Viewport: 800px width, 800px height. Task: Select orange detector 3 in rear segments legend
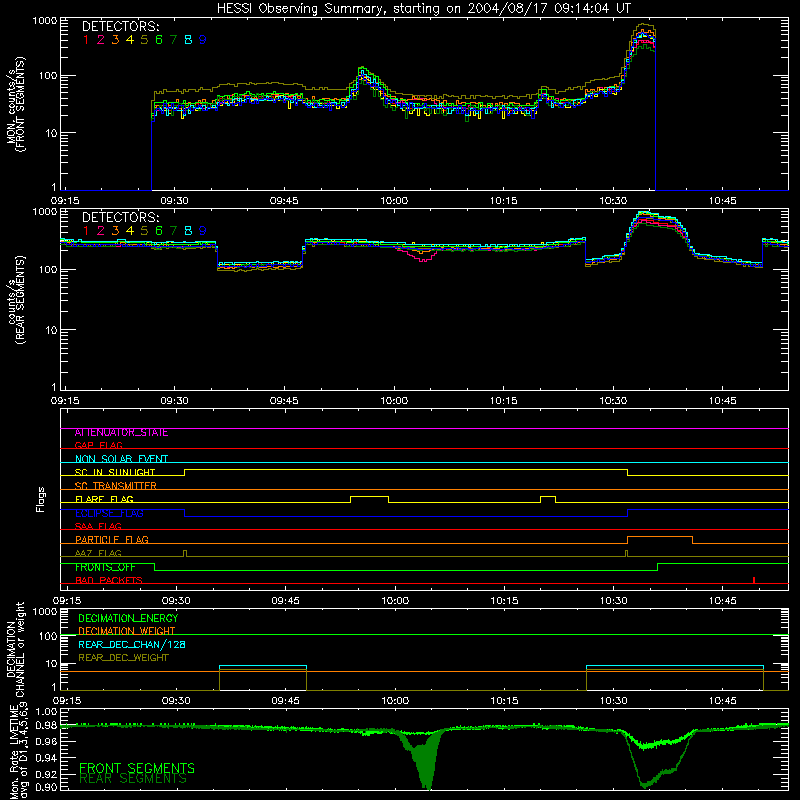point(115,231)
